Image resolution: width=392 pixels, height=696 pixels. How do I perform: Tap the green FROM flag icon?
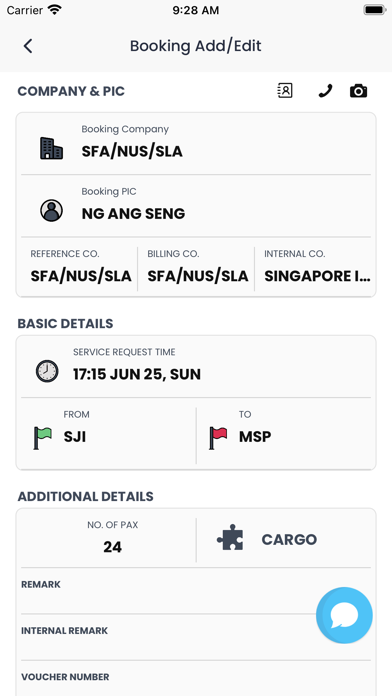point(43,438)
